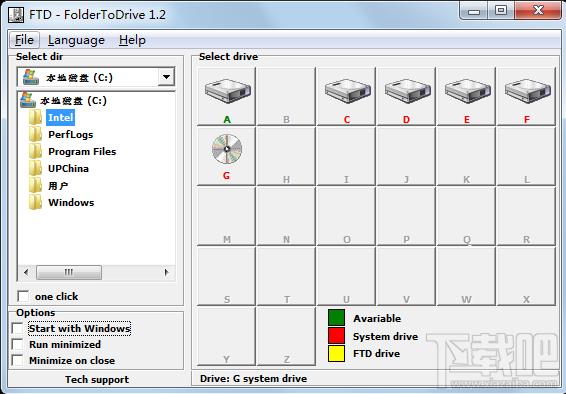Click the Program Files folder icon
566x394 pixels.
tap(35, 152)
